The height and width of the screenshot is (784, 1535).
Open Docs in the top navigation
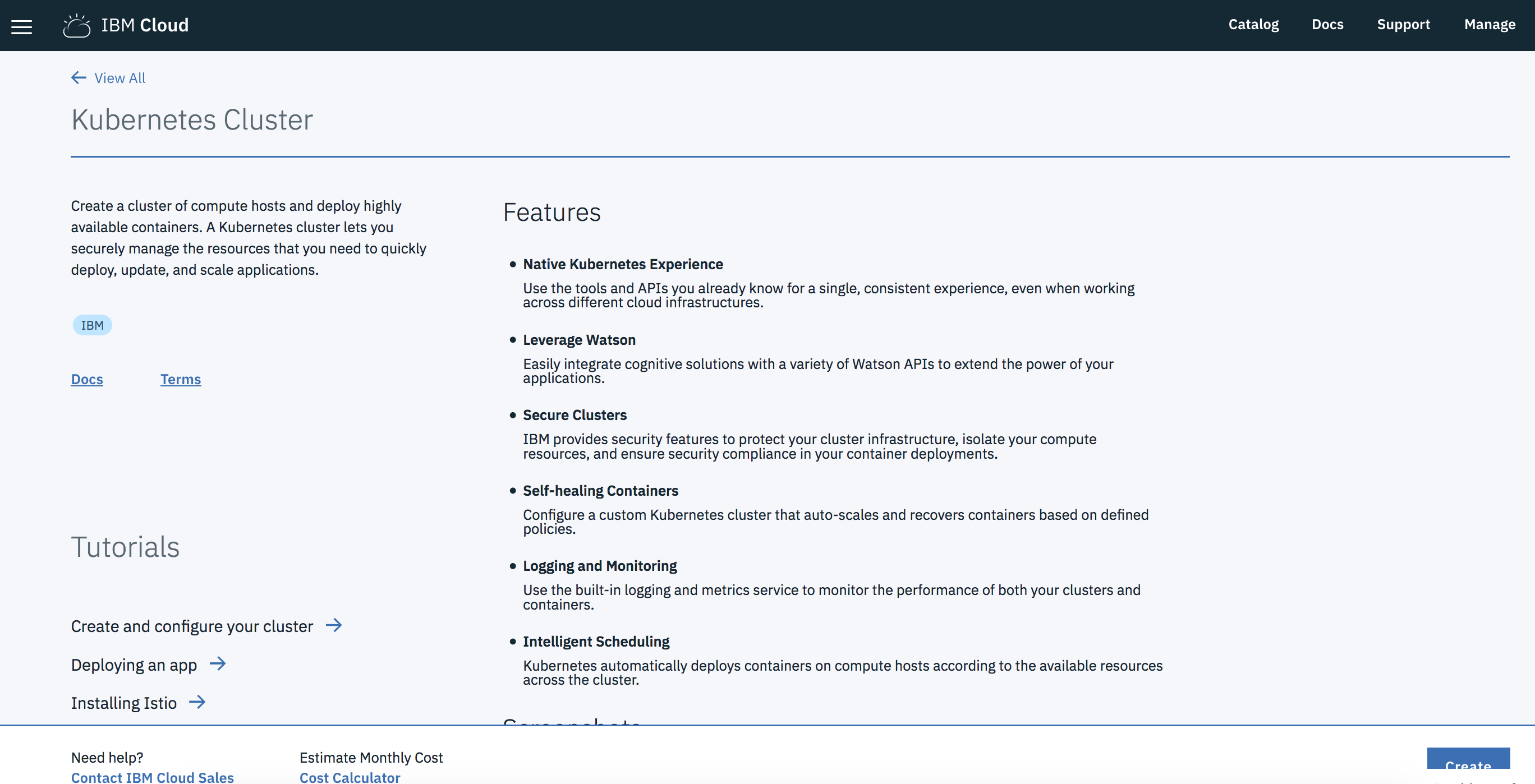tap(1327, 25)
